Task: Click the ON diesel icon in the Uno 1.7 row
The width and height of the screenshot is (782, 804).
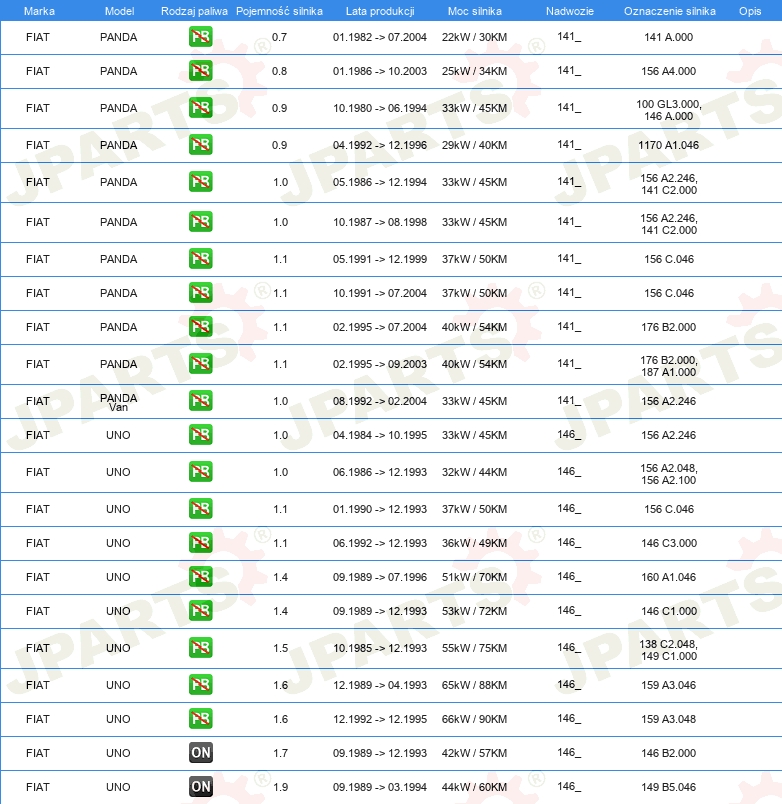Action: point(200,753)
